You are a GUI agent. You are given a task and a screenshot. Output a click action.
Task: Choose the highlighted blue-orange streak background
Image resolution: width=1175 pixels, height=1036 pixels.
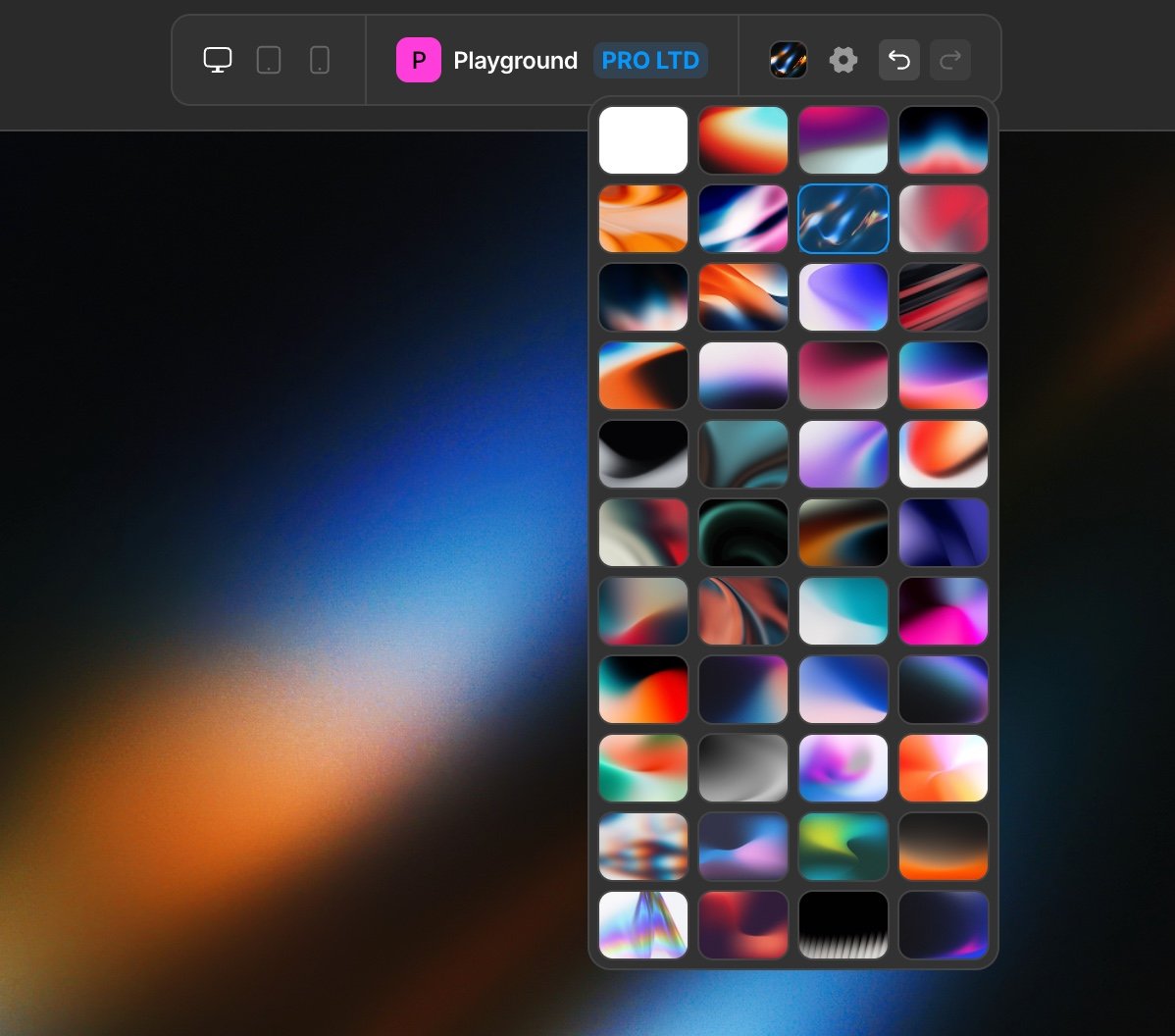click(x=843, y=219)
